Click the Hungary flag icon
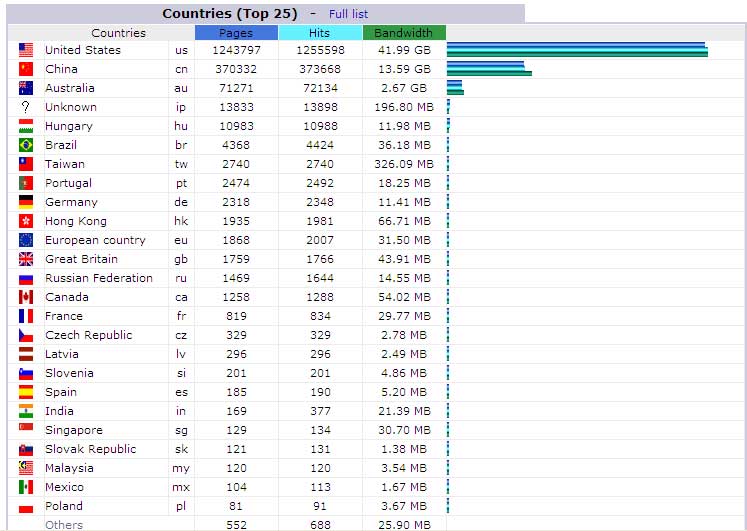Image resolution: width=747 pixels, height=531 pixels. tap(26, 126)
